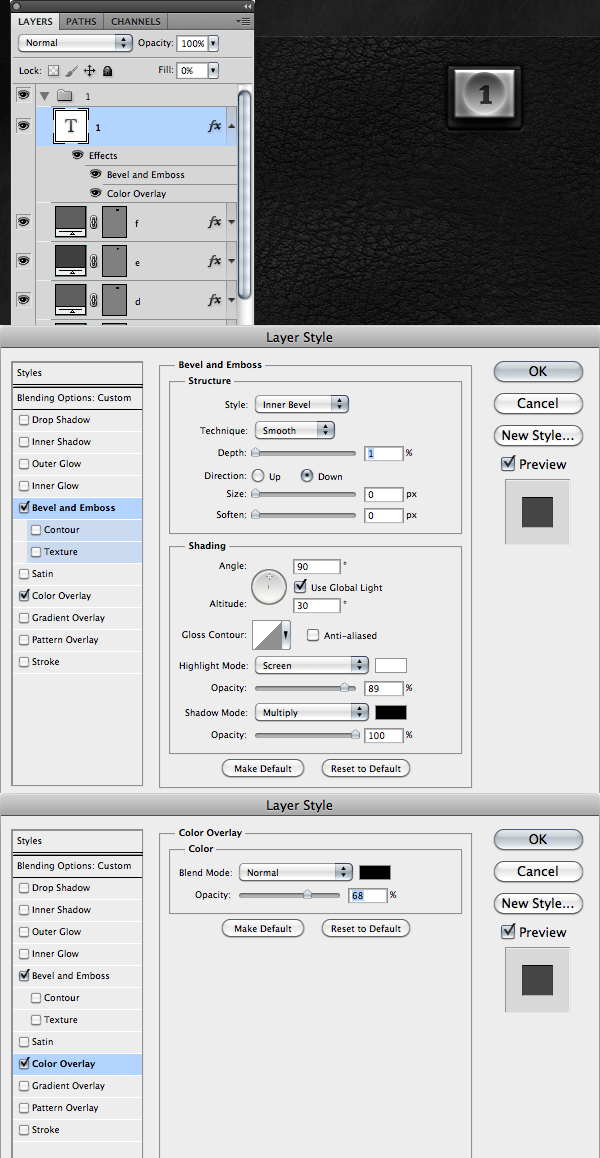The width and height of the screenshot is (600, 1158).
Task: Switch to the Paths tab
Action: click(x=81, y=21)
